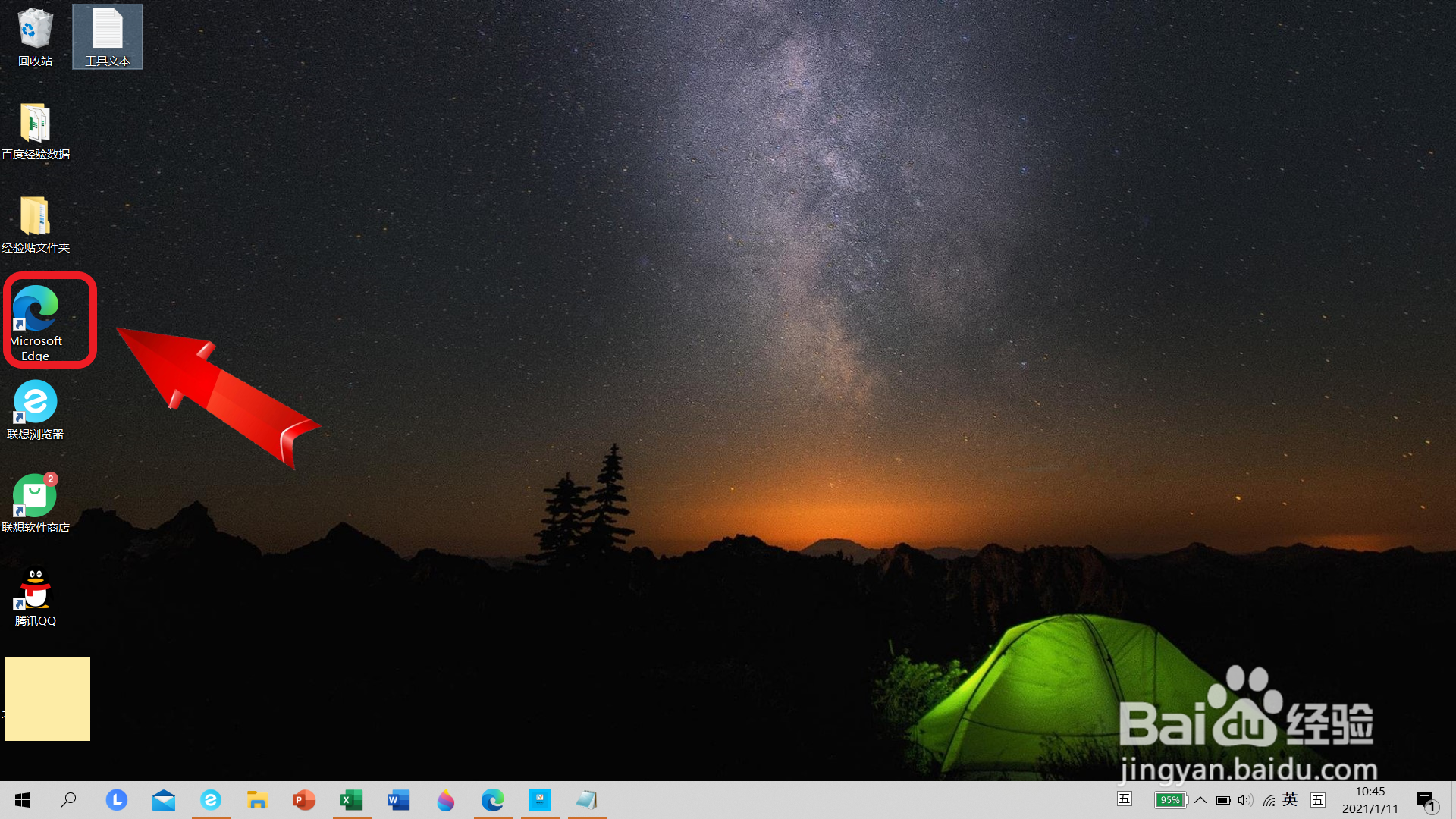Open the notification action center icon
The image size is (1456, 819).
tap(1426, 801)
